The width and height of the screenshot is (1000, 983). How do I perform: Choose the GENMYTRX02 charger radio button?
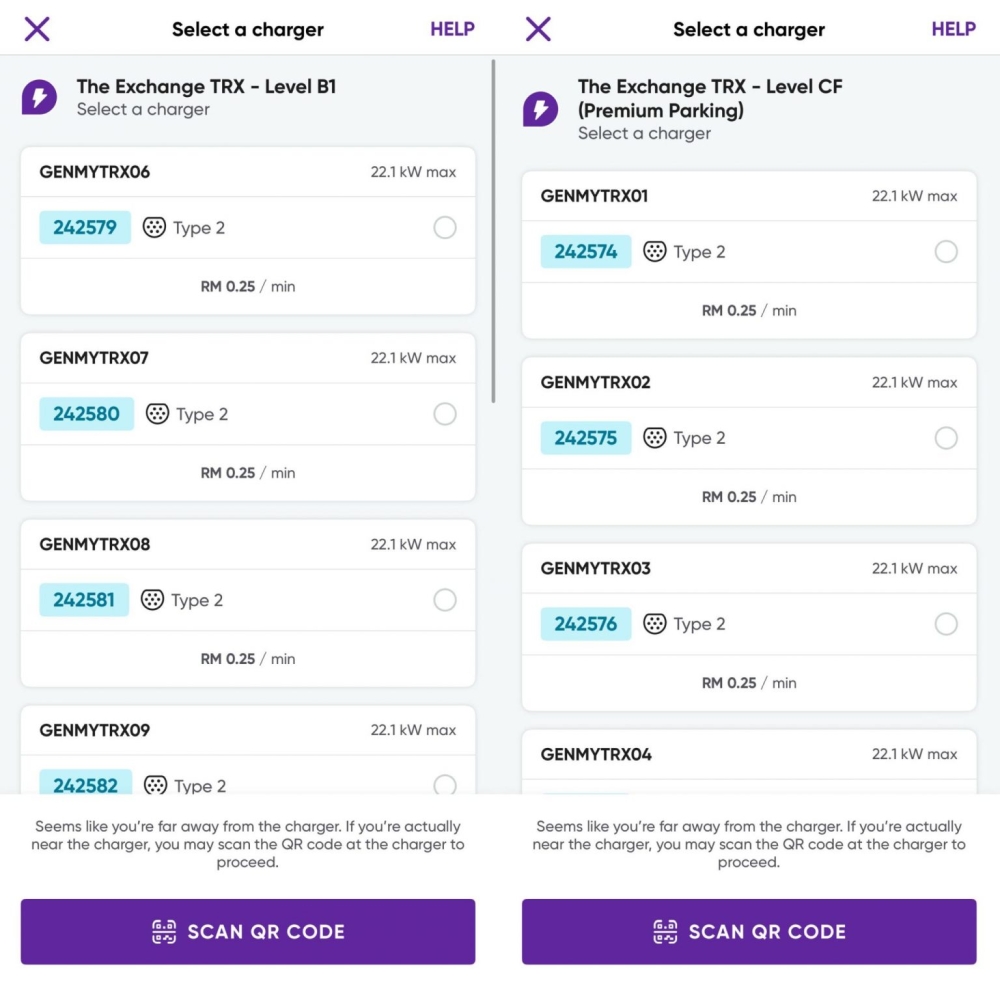click(946, 438)
